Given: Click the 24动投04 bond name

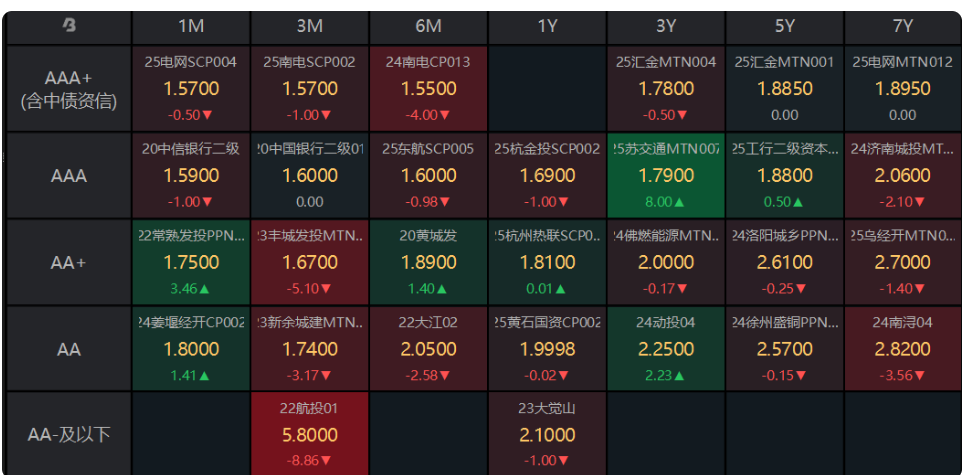Looking at the screenshot, I should point(666,322).
